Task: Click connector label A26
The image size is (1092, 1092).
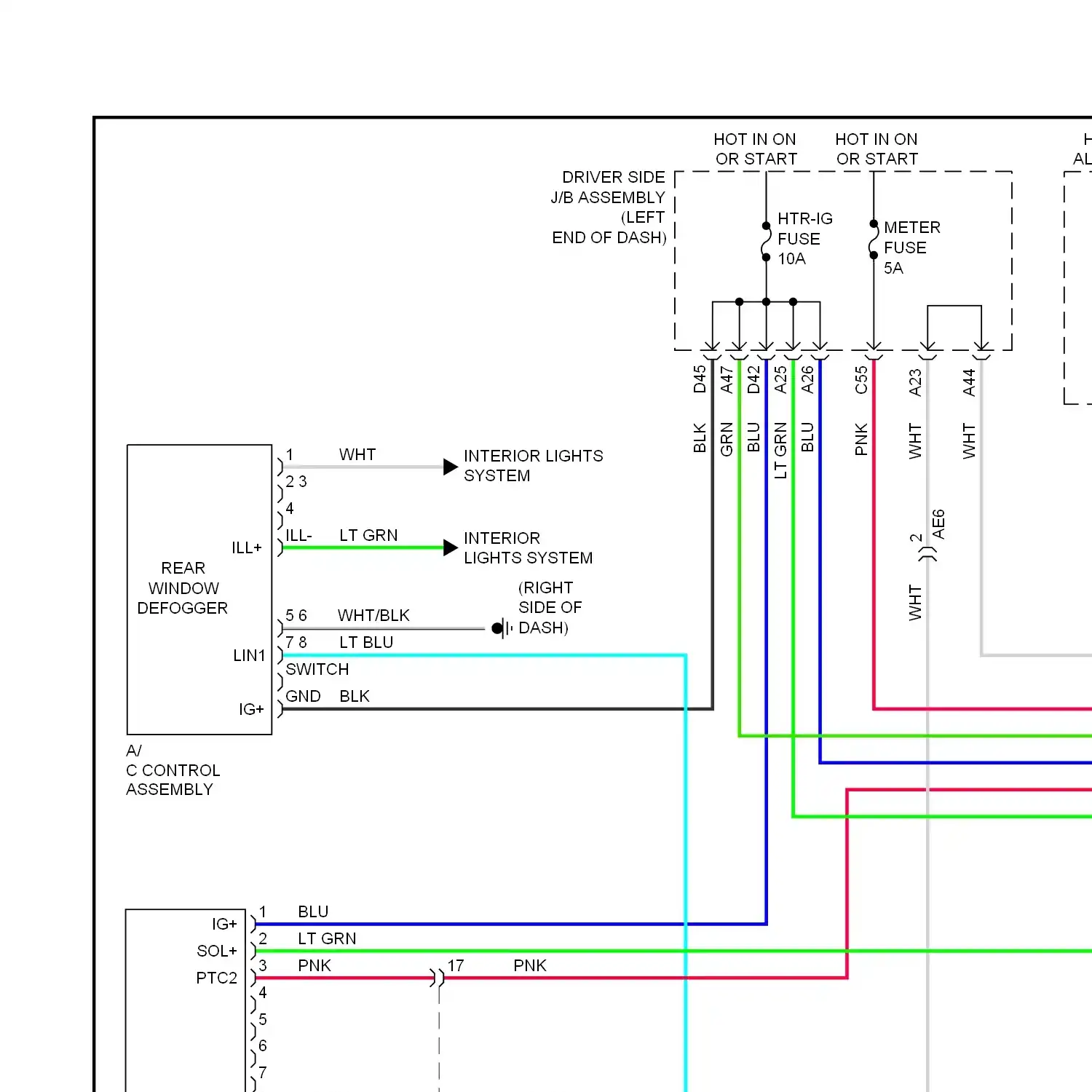Action: point(807,379)
